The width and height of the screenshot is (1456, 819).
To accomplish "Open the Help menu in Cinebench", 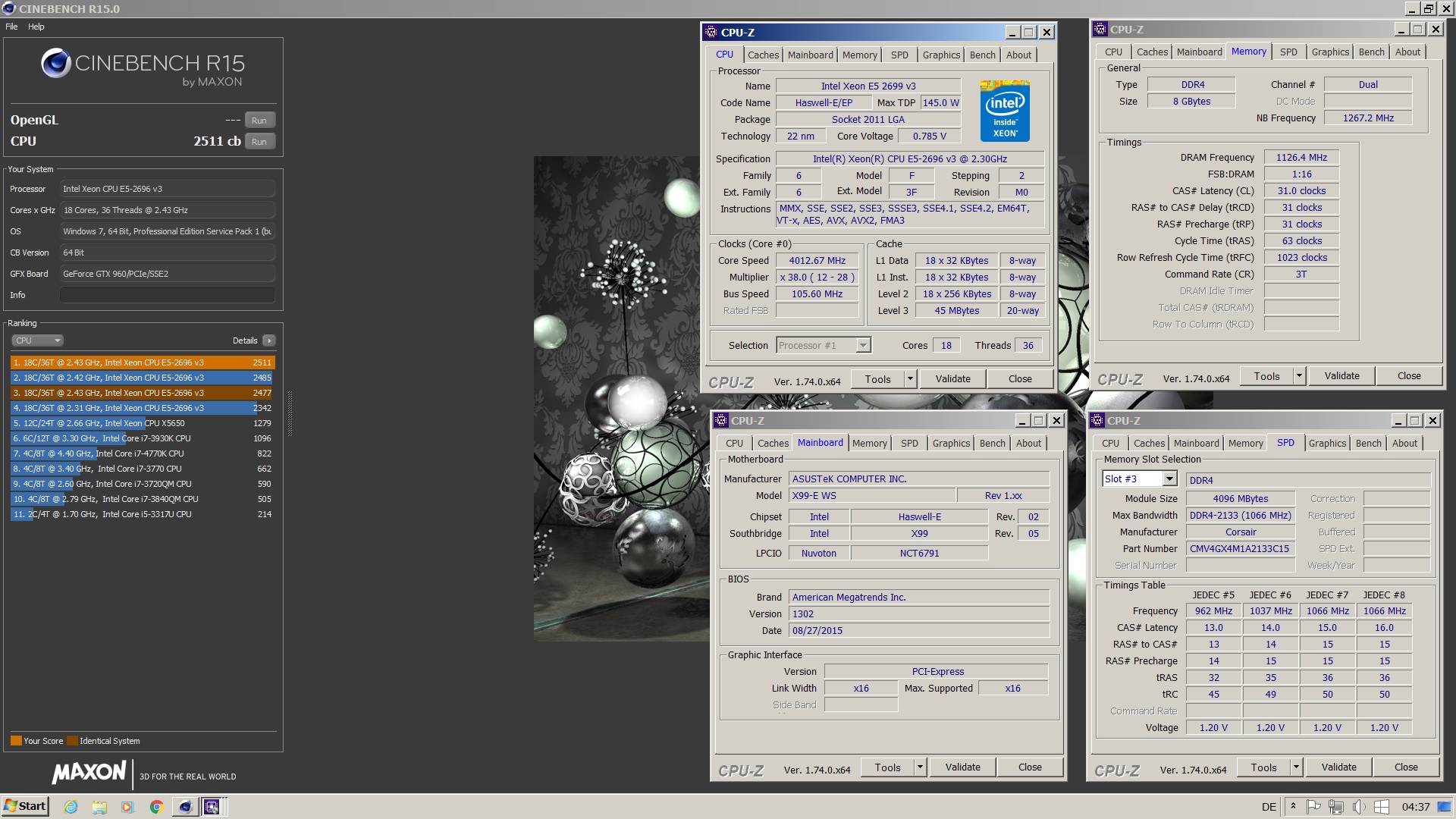I will [x=36, y=27].
